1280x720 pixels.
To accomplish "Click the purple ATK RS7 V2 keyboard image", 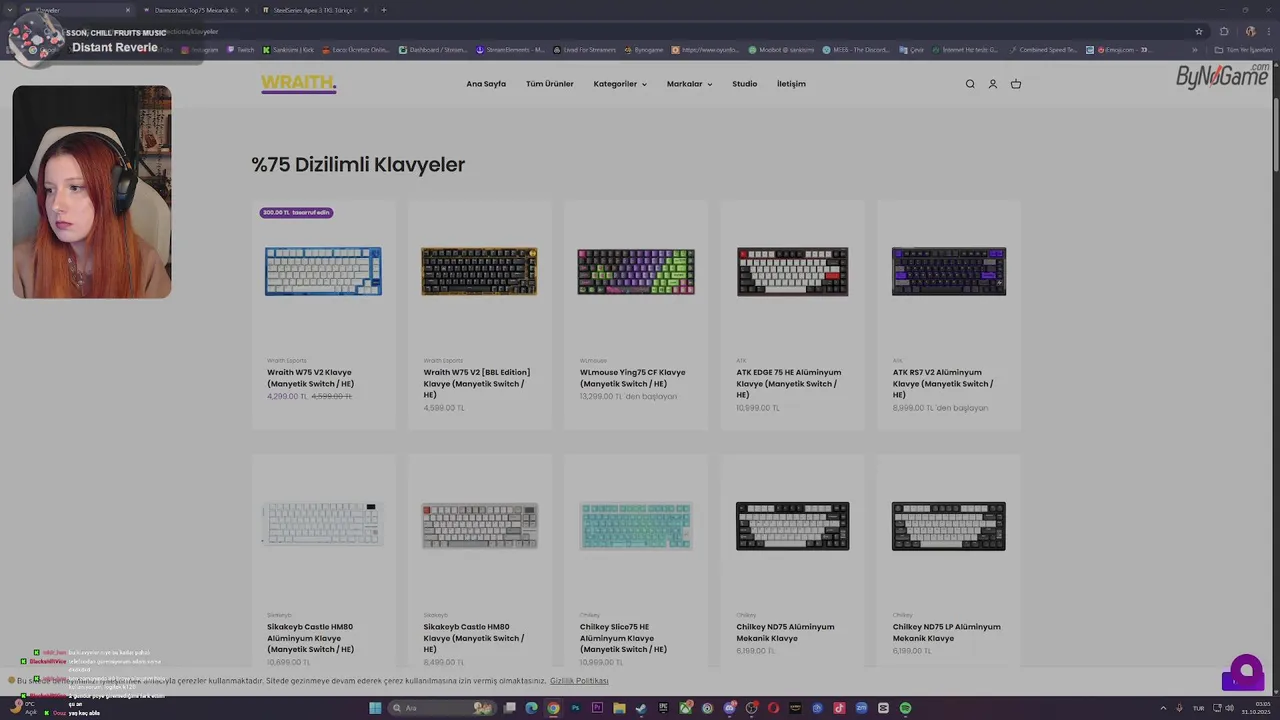I will pos(949,271).
